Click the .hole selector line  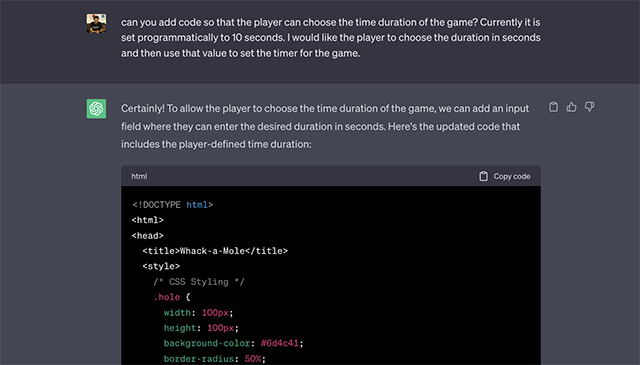coord(172,297)
